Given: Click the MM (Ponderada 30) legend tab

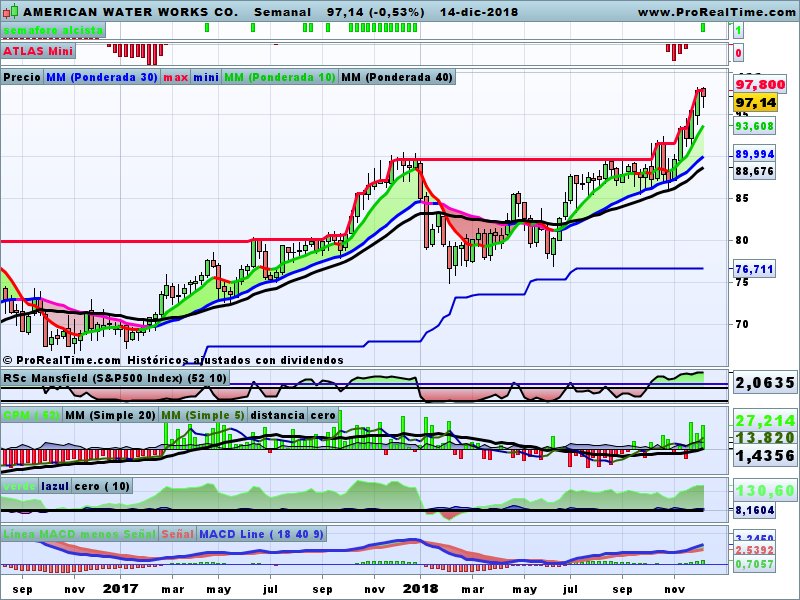Looking at the screenshot, I should [x=102, y=77].
